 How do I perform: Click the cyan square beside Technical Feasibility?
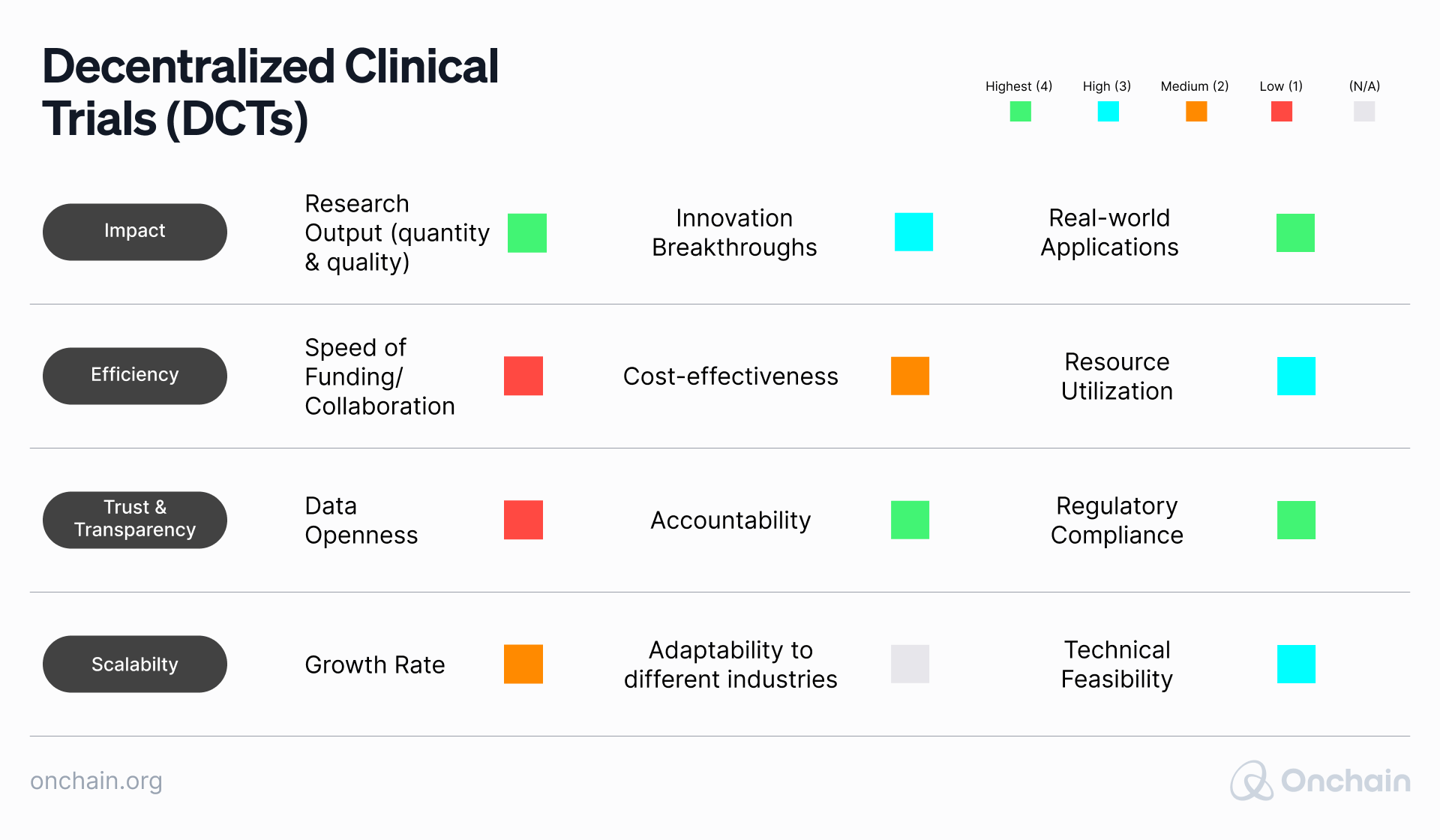(x=1296, y=664)
